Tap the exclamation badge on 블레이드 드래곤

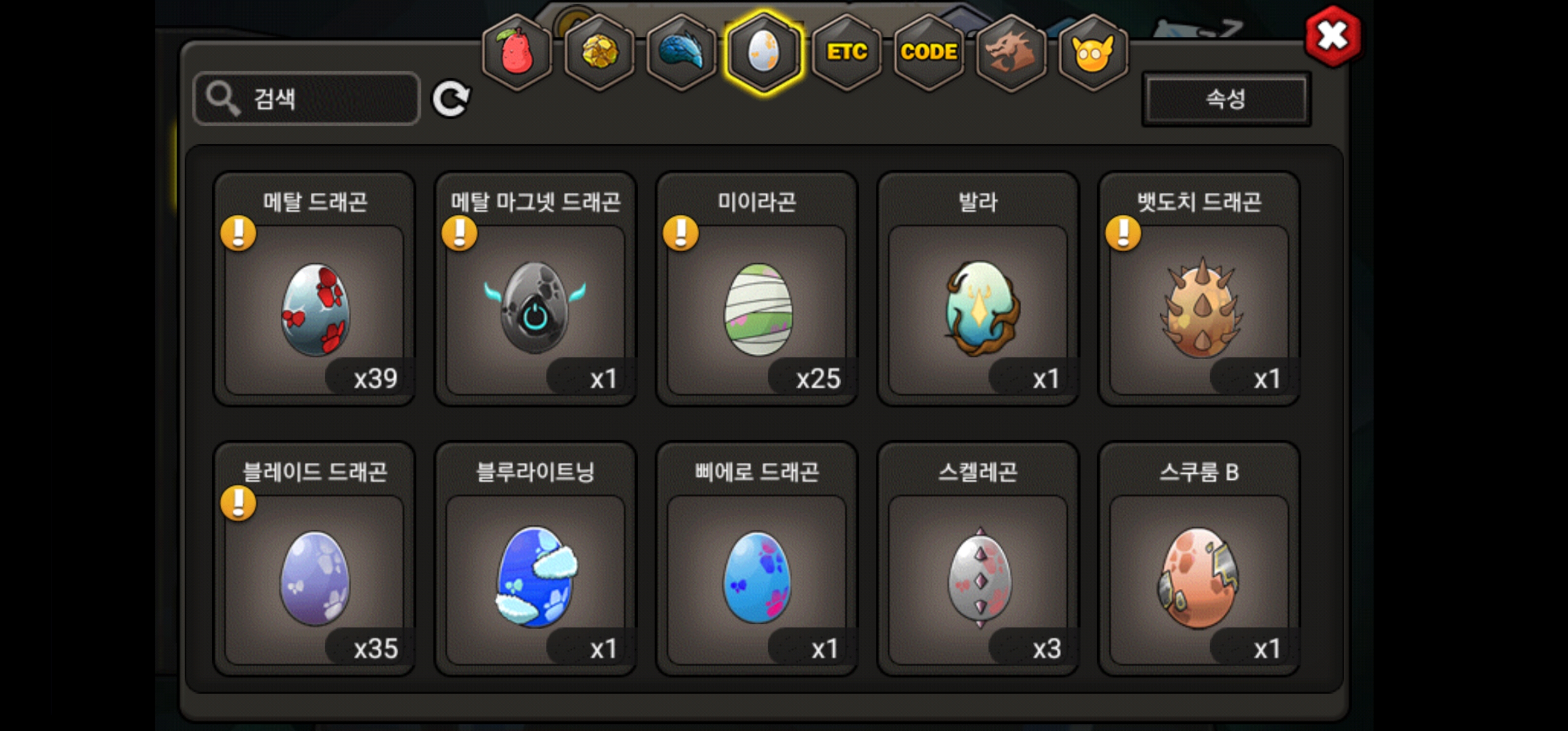[238, 503]
